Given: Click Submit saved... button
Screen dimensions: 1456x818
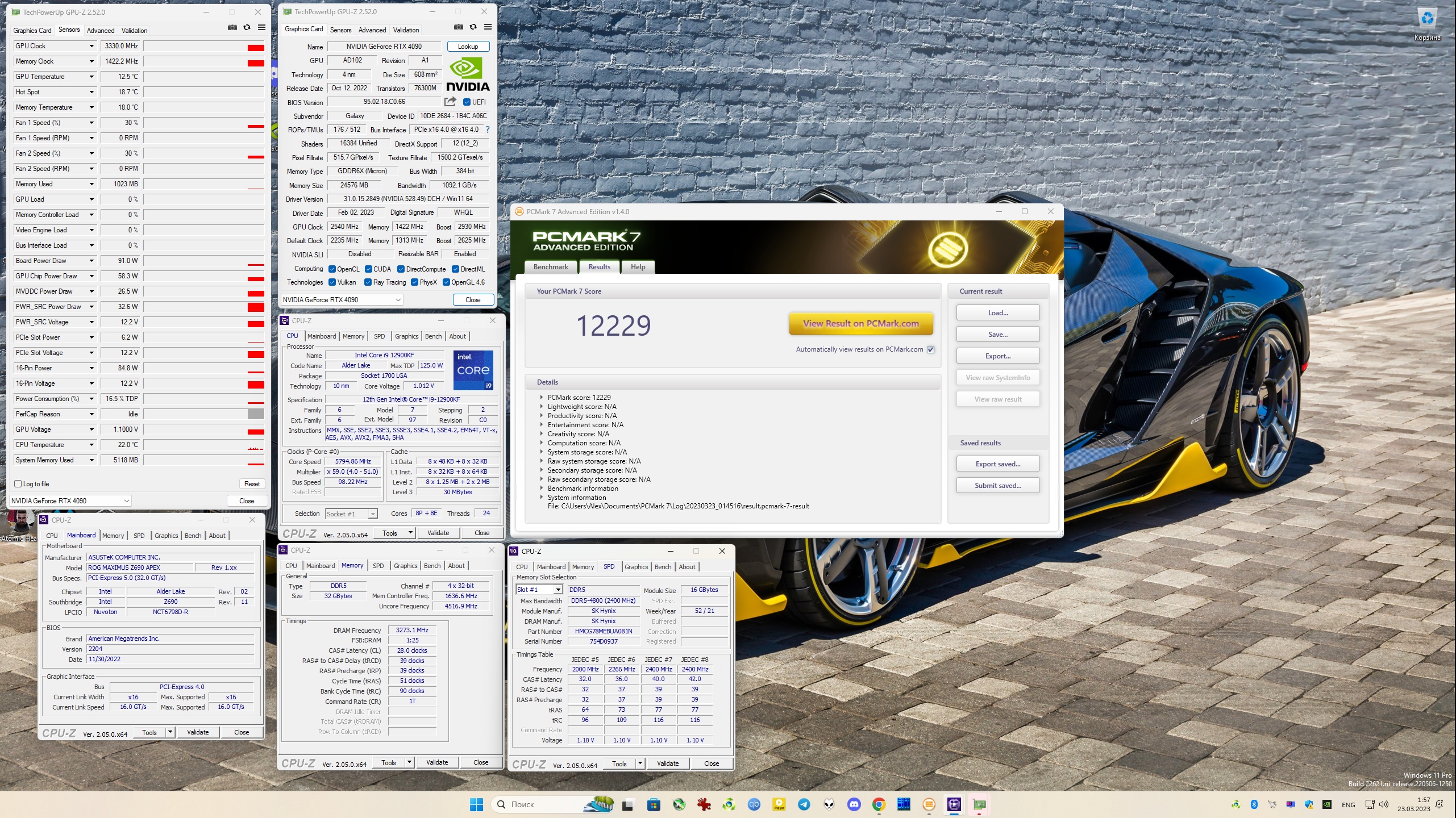Looking at the screenshot, I should [x=998, y=486].
